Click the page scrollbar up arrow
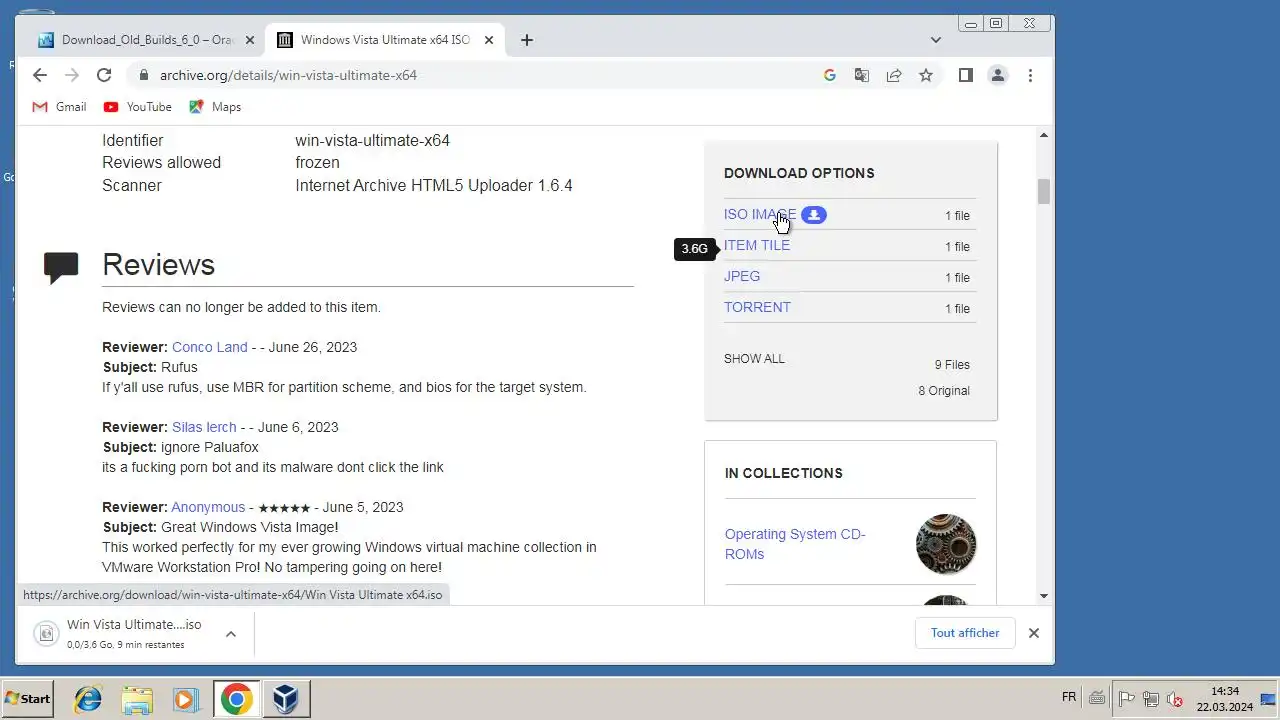The width and height of the screenshot is (1280, 720). 1044,135
